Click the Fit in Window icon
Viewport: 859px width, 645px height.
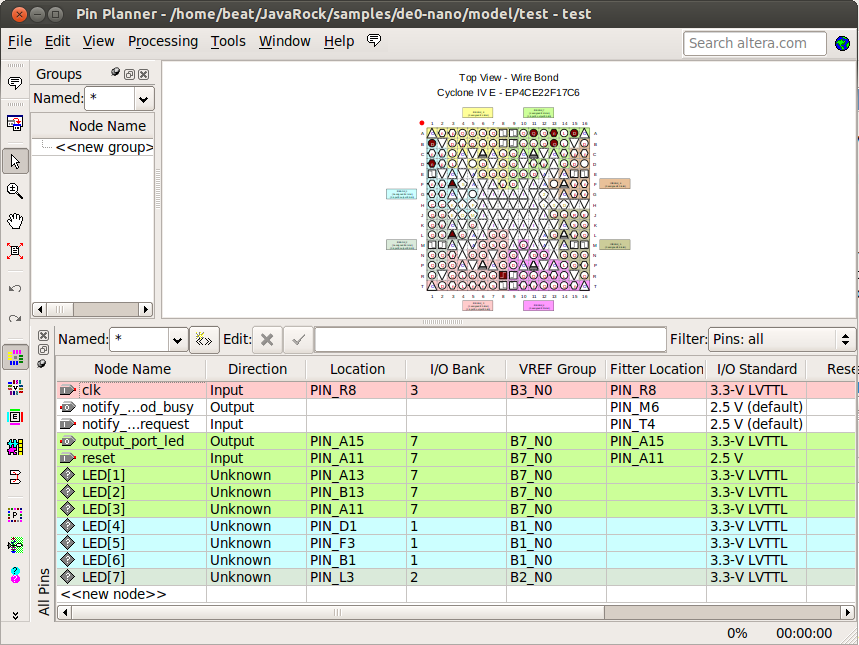tap(15, 251)
